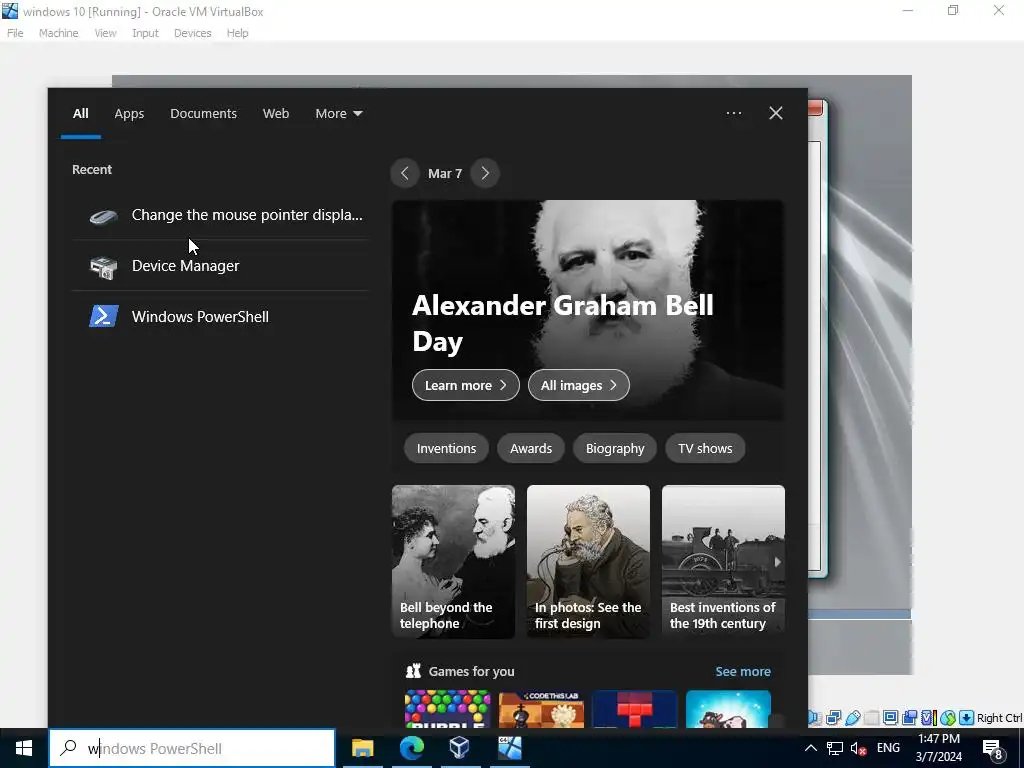Show hidden system tray icons
Image resolution: width=1024 pixels, height=768 pixels.
pos(810,748)
